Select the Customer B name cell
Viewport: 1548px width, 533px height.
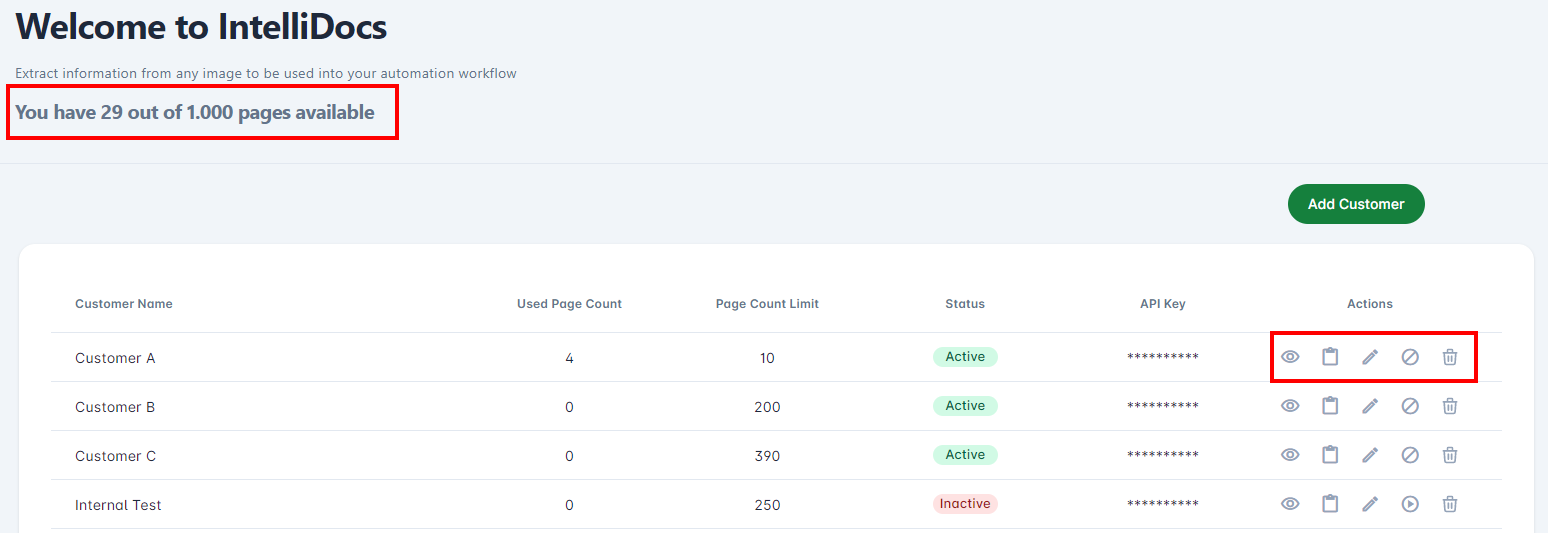coord(115,407)
